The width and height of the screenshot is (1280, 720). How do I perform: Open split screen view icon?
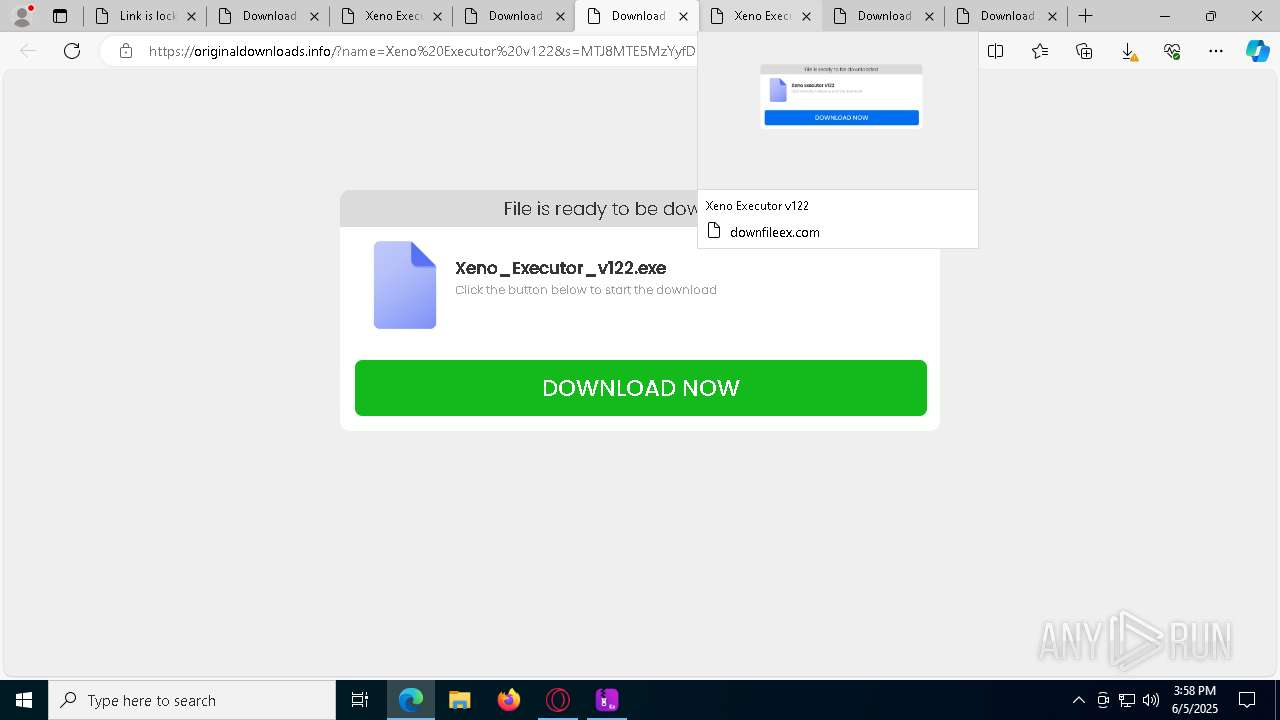click(x=996, y=51)
